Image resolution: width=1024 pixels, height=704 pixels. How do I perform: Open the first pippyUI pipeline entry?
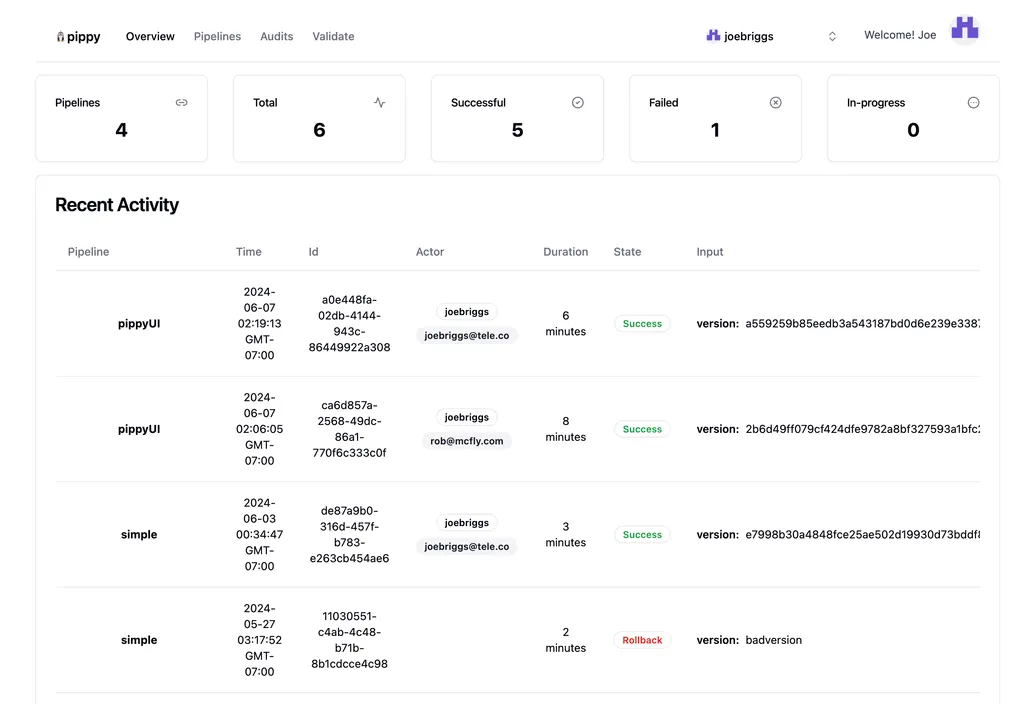pos(139,324)
